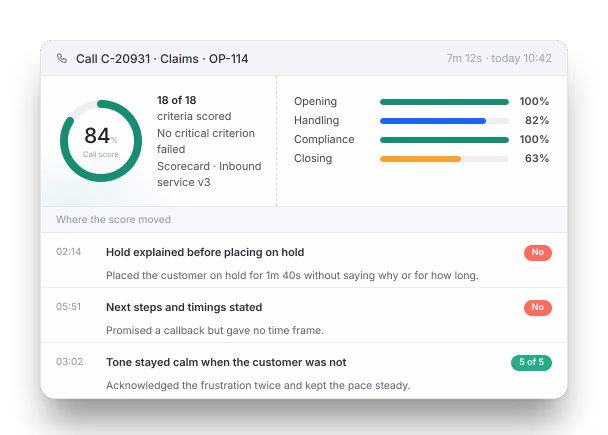Click the orange Closing progress bar

click(x=444, y=159)
